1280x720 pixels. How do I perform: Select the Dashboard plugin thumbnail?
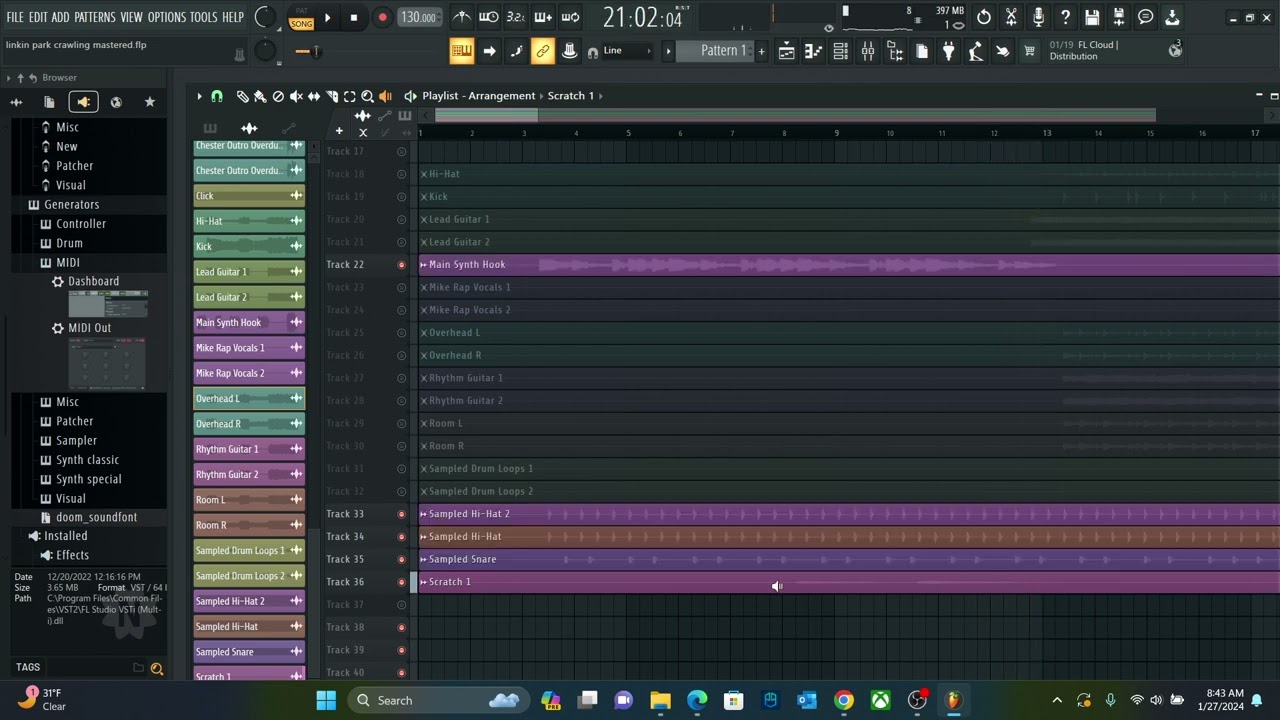(x=108, y=304)
